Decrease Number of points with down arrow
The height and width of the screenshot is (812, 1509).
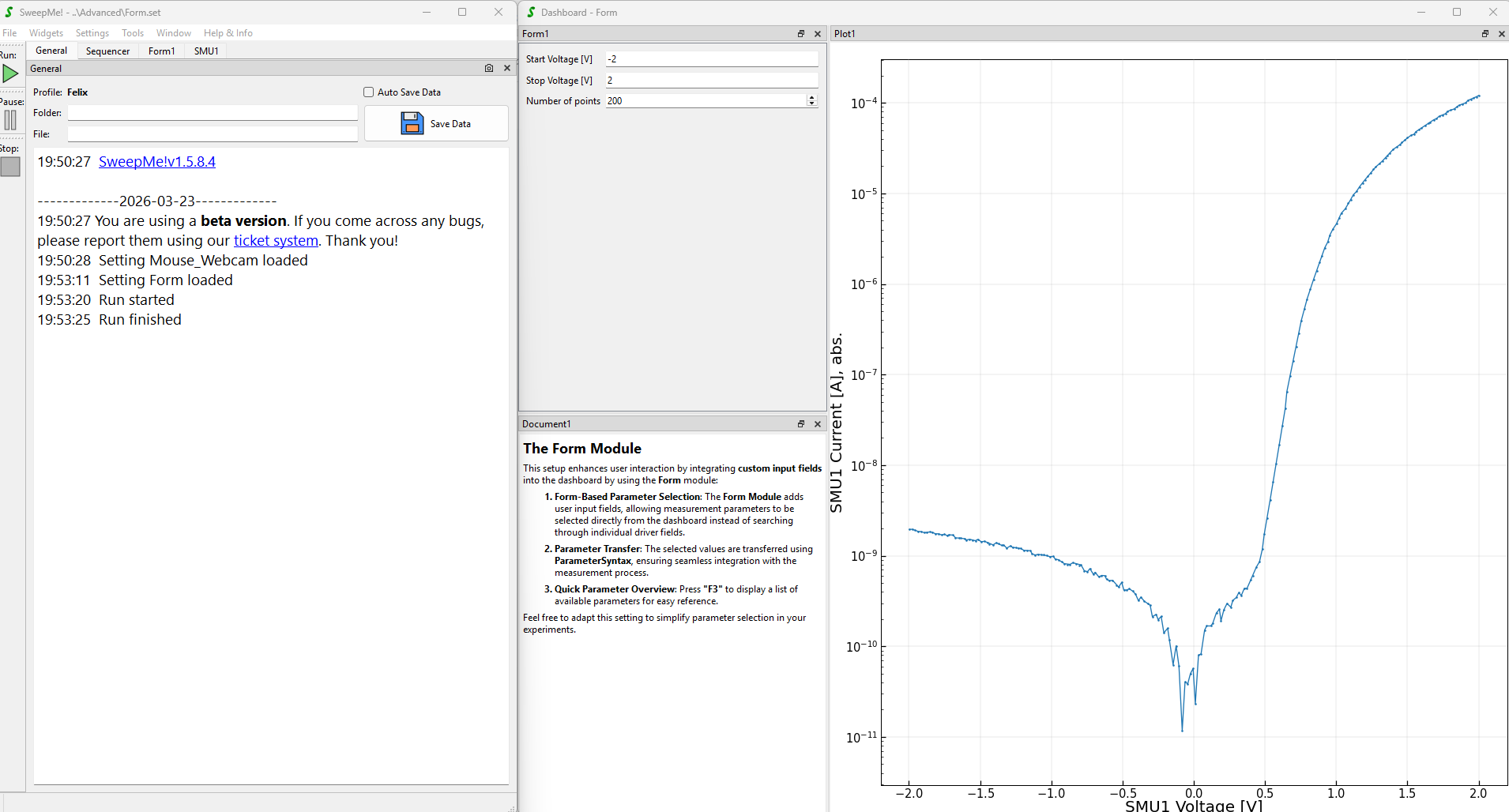click(x=811, y=104)
